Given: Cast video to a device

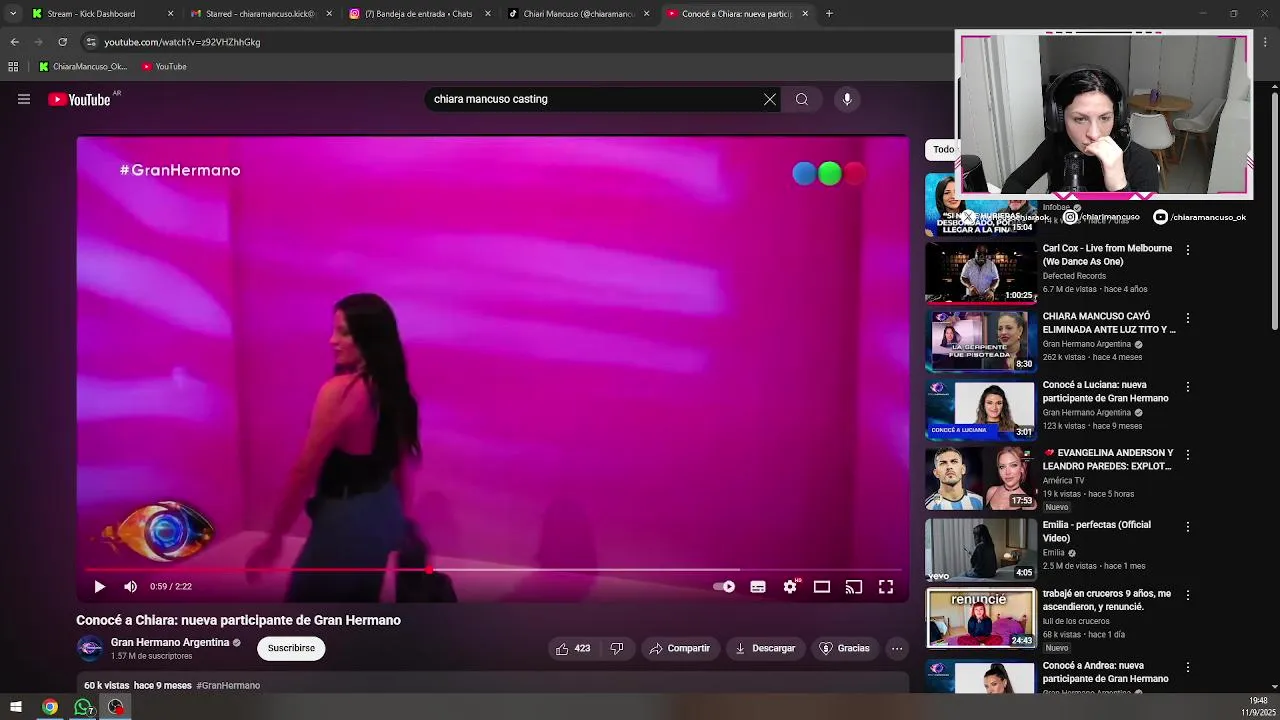Looking at the screenshot, I should [x=854, y=587].
